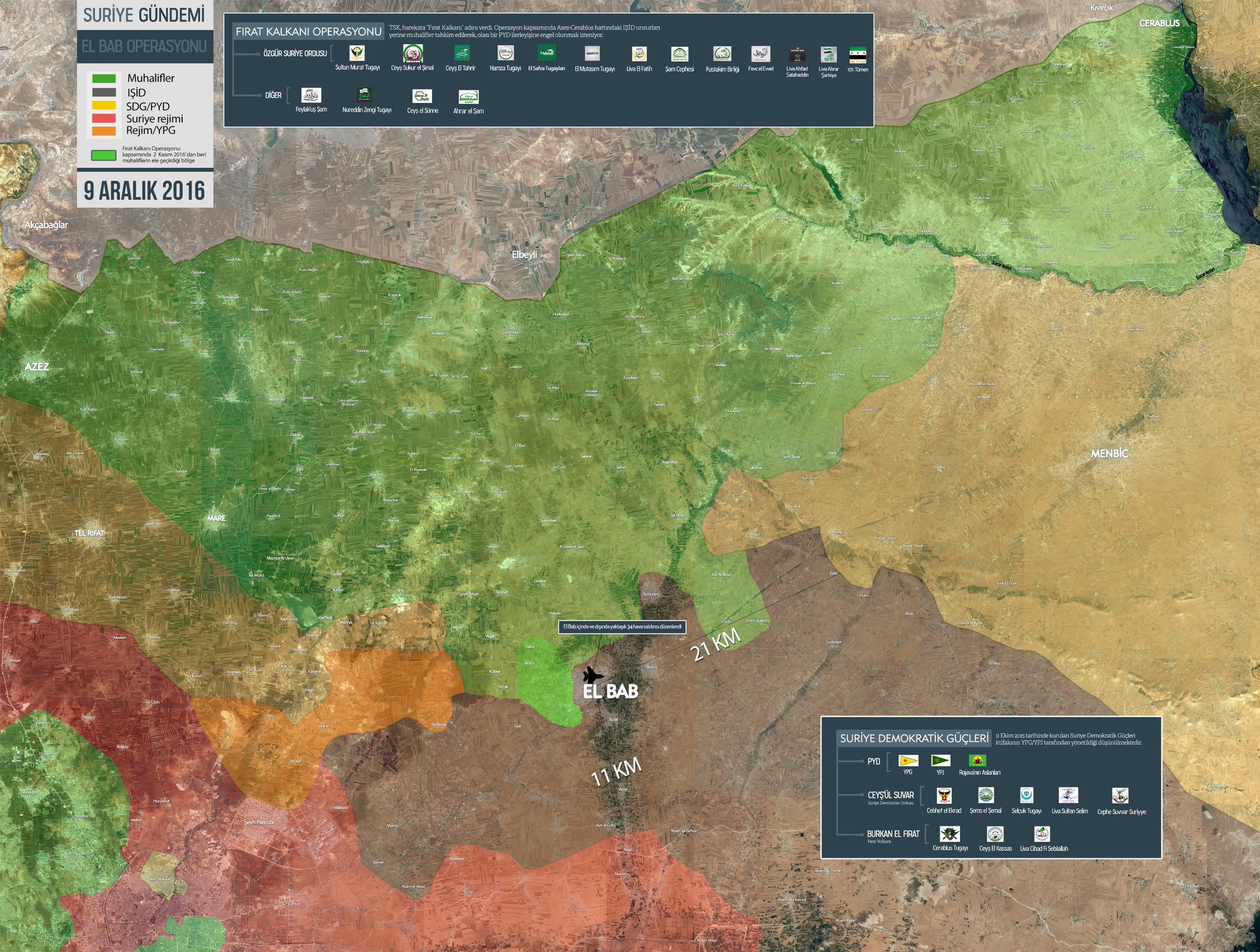Click the Ceyş El Tahrir green emblem

(x=461, y=53)
